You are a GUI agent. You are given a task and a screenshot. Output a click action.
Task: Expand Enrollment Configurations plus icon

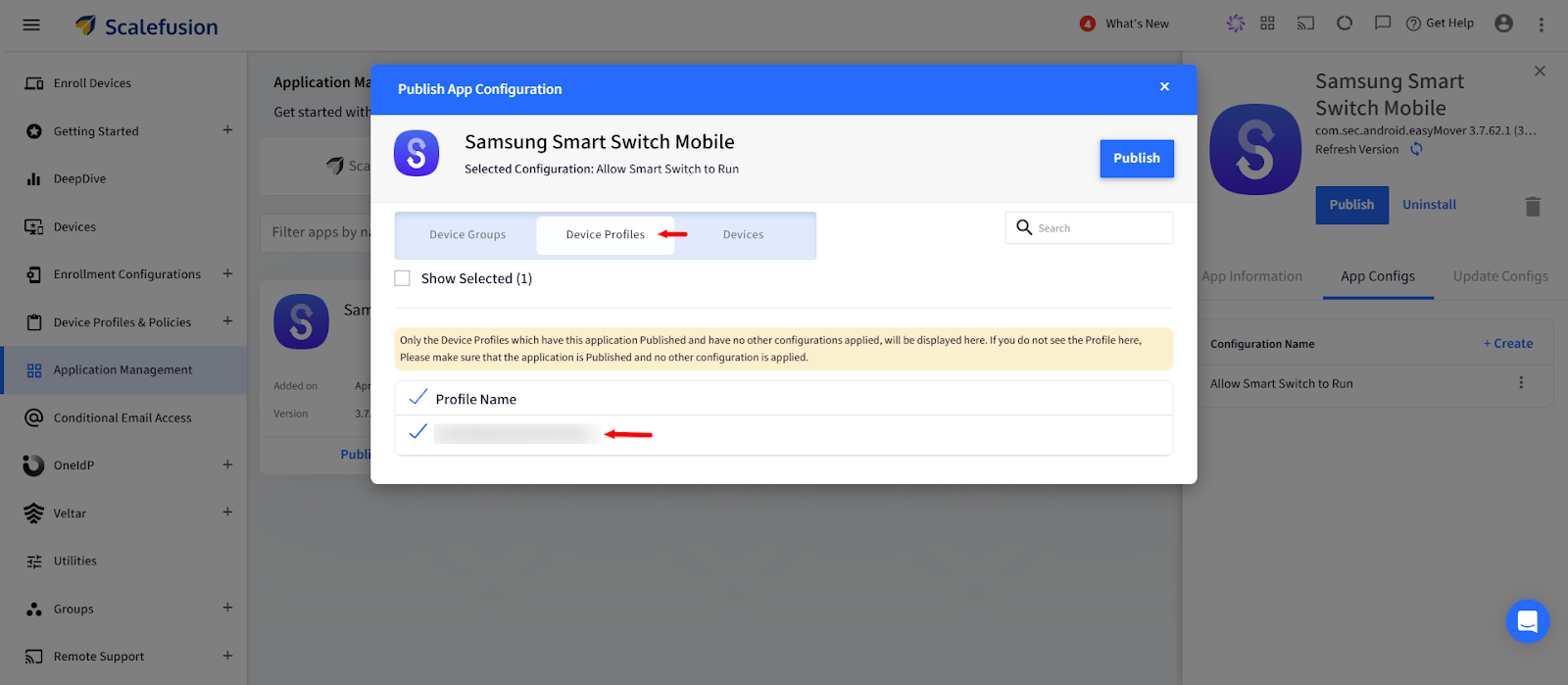[227, 273]
